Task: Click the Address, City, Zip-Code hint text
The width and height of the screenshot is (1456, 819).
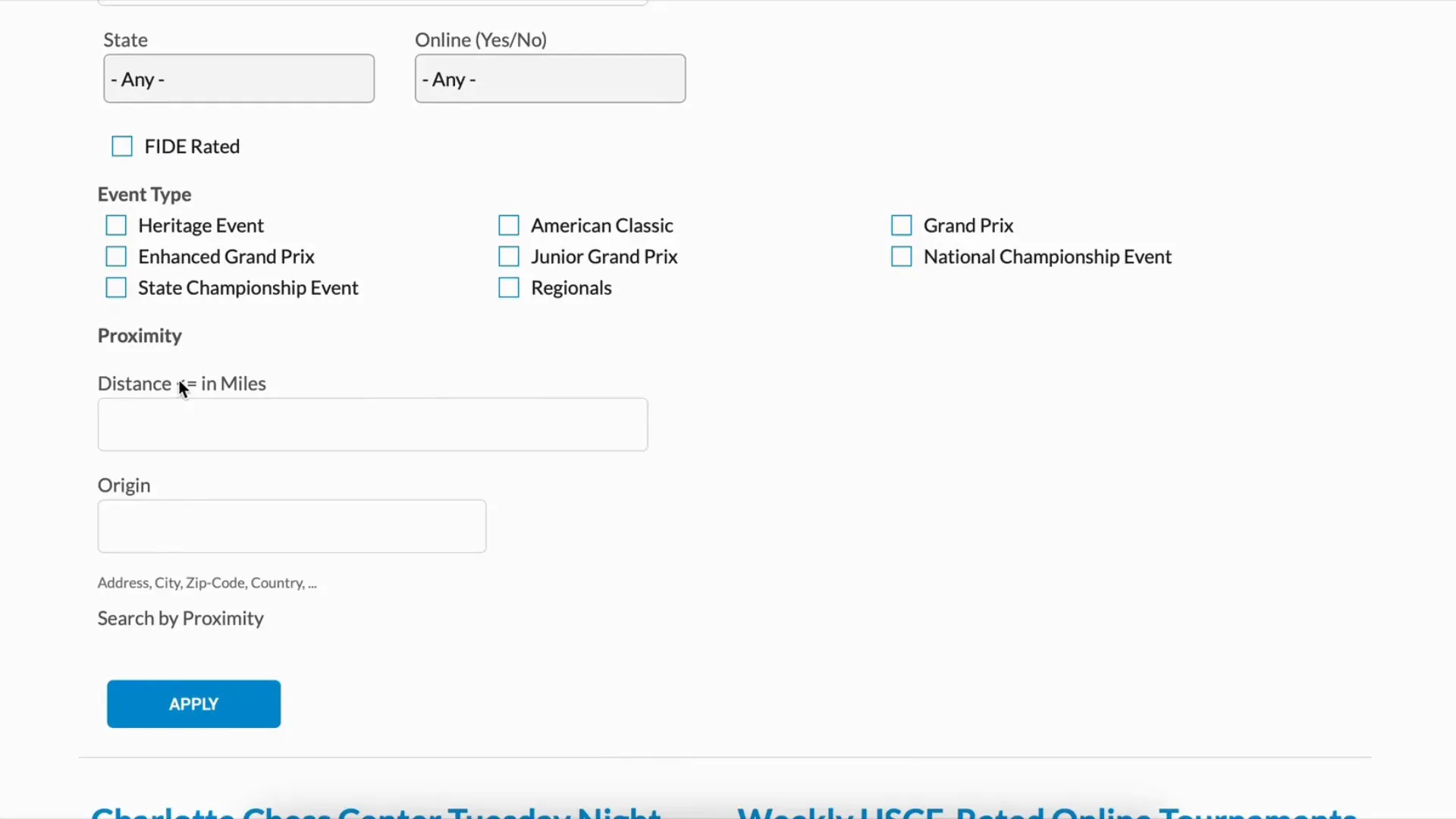Action: [x=207, y=582]
